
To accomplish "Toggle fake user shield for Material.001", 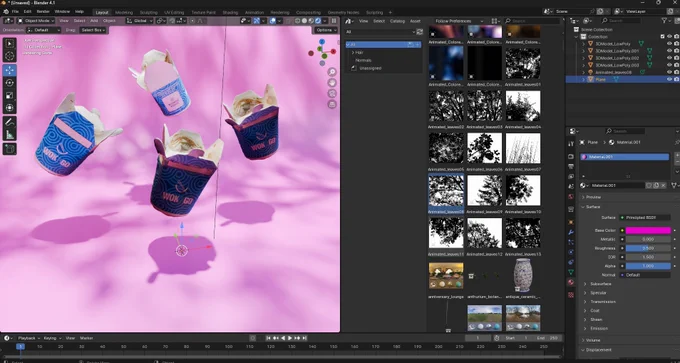I will [x=649, y=185].
